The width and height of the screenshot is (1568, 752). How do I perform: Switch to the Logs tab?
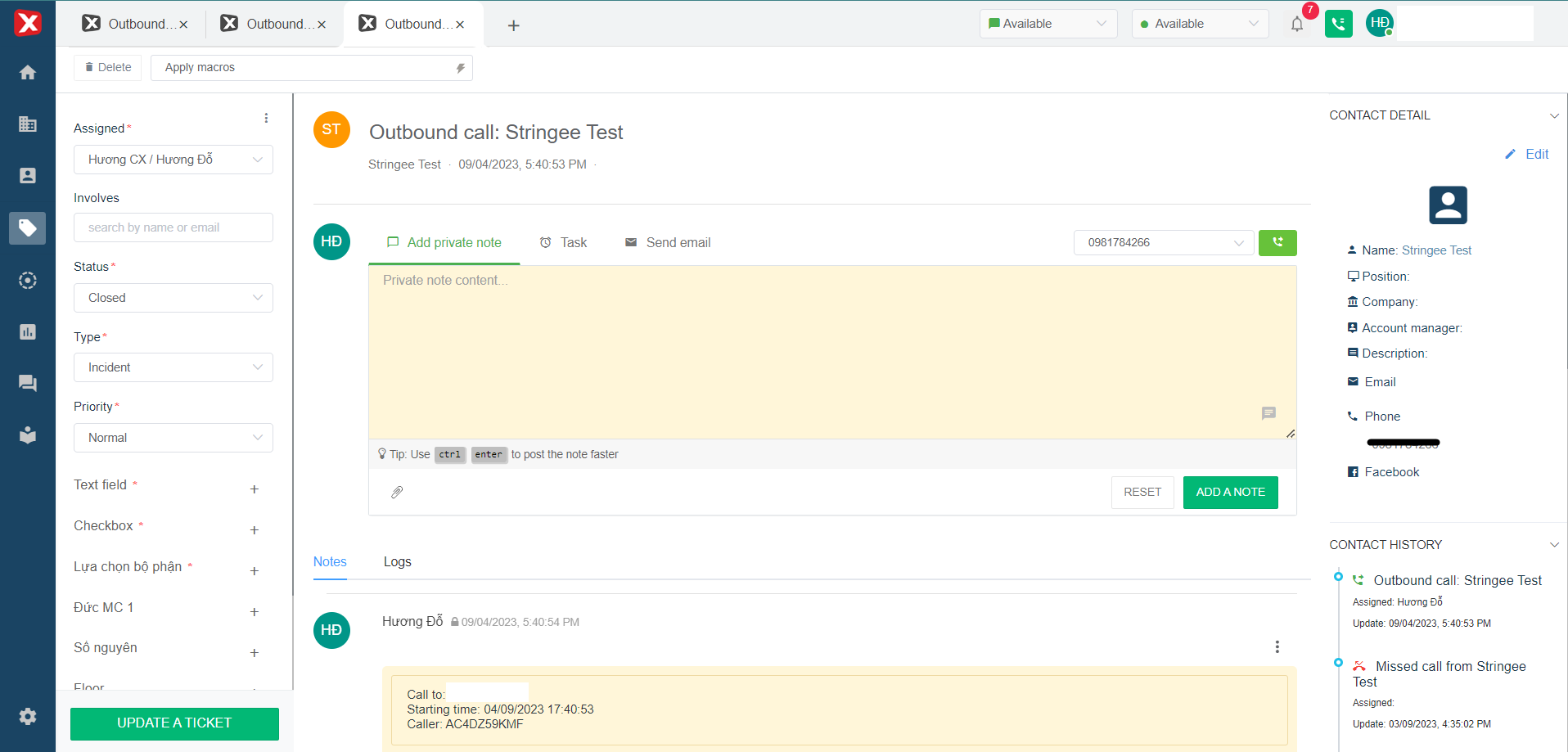(397, 561)
